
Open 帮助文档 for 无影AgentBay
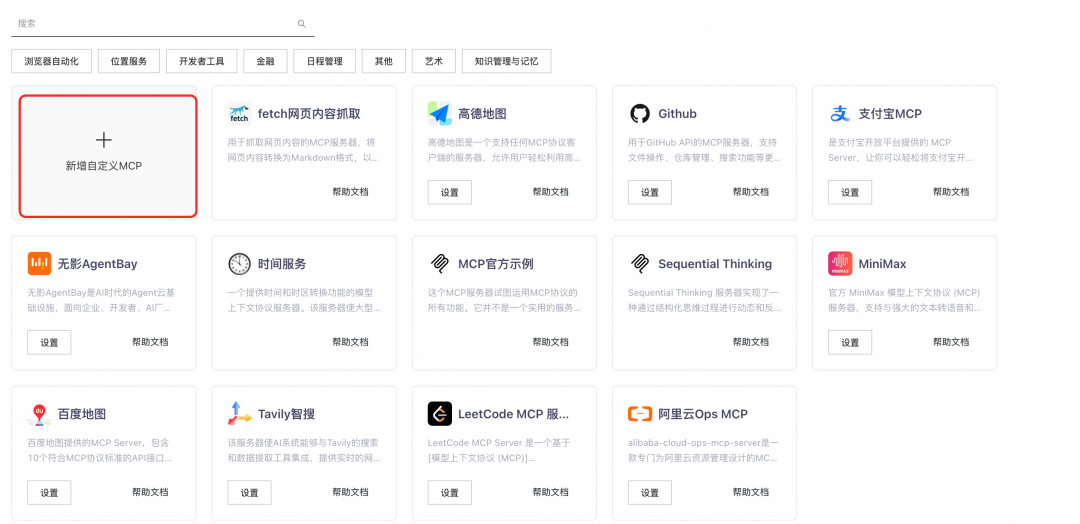click(150, 342)
